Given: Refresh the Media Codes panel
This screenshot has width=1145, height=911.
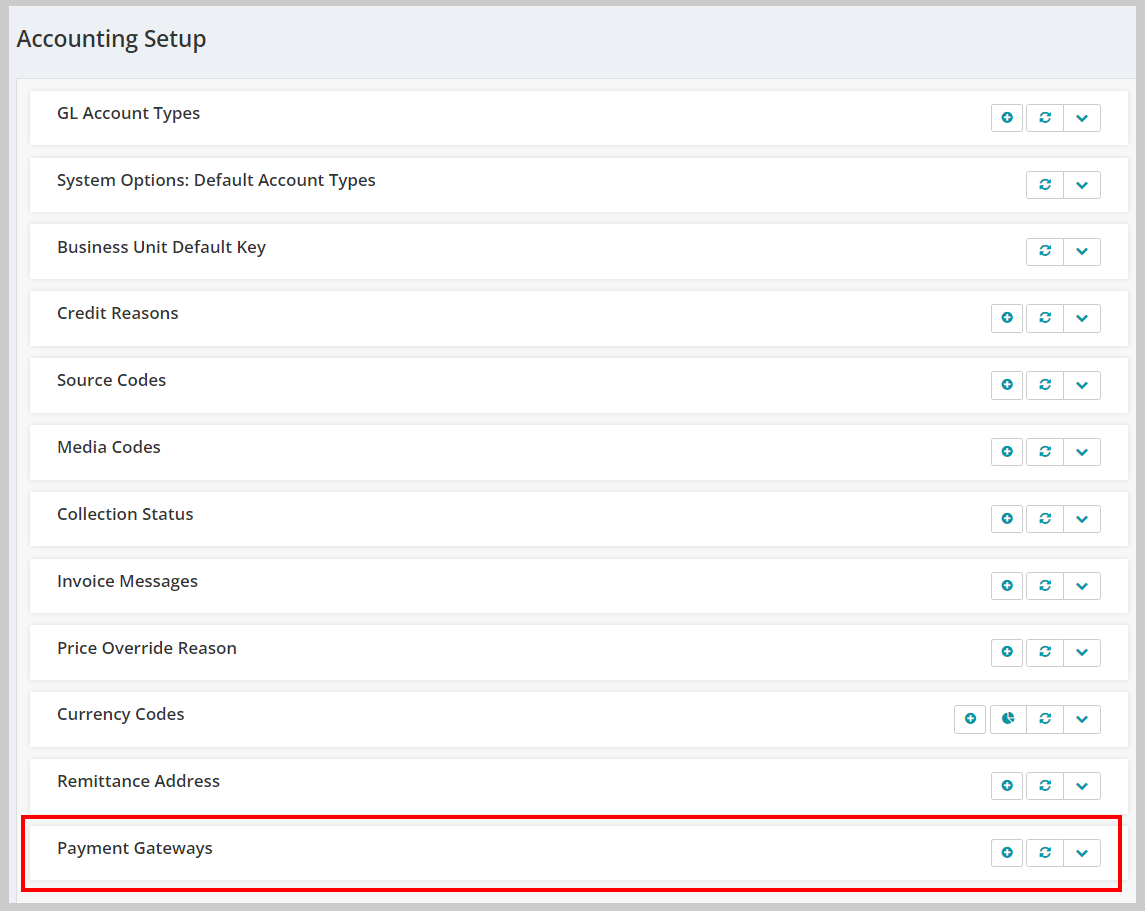Looking at the screenshot, I should (1045, 452).
